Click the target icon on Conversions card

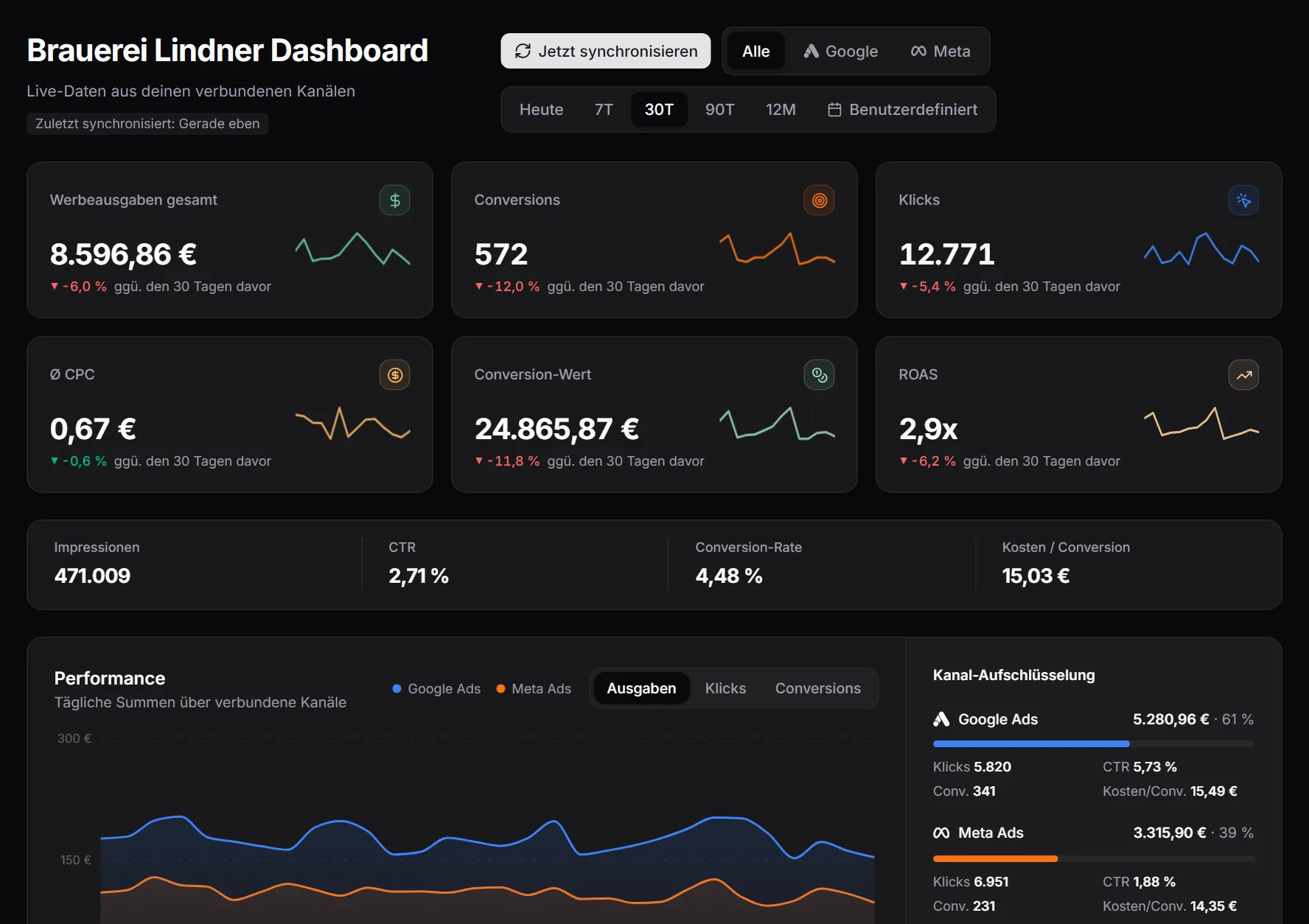(819, 200)
